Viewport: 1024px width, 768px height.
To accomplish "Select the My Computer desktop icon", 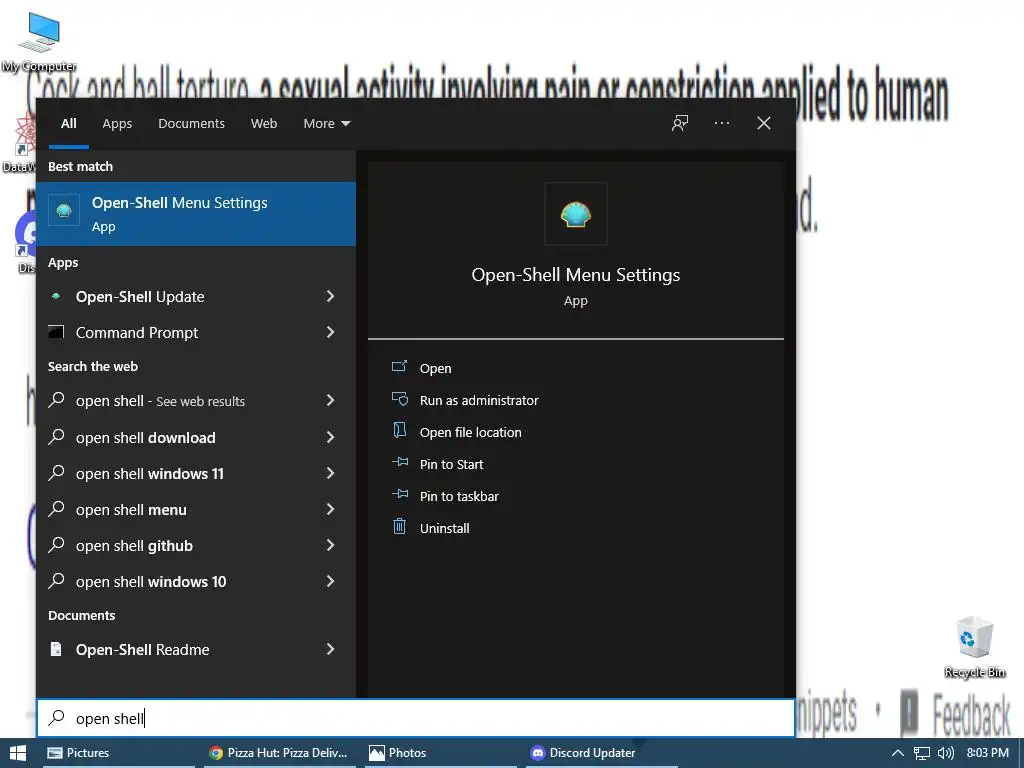I will (39, 42).
